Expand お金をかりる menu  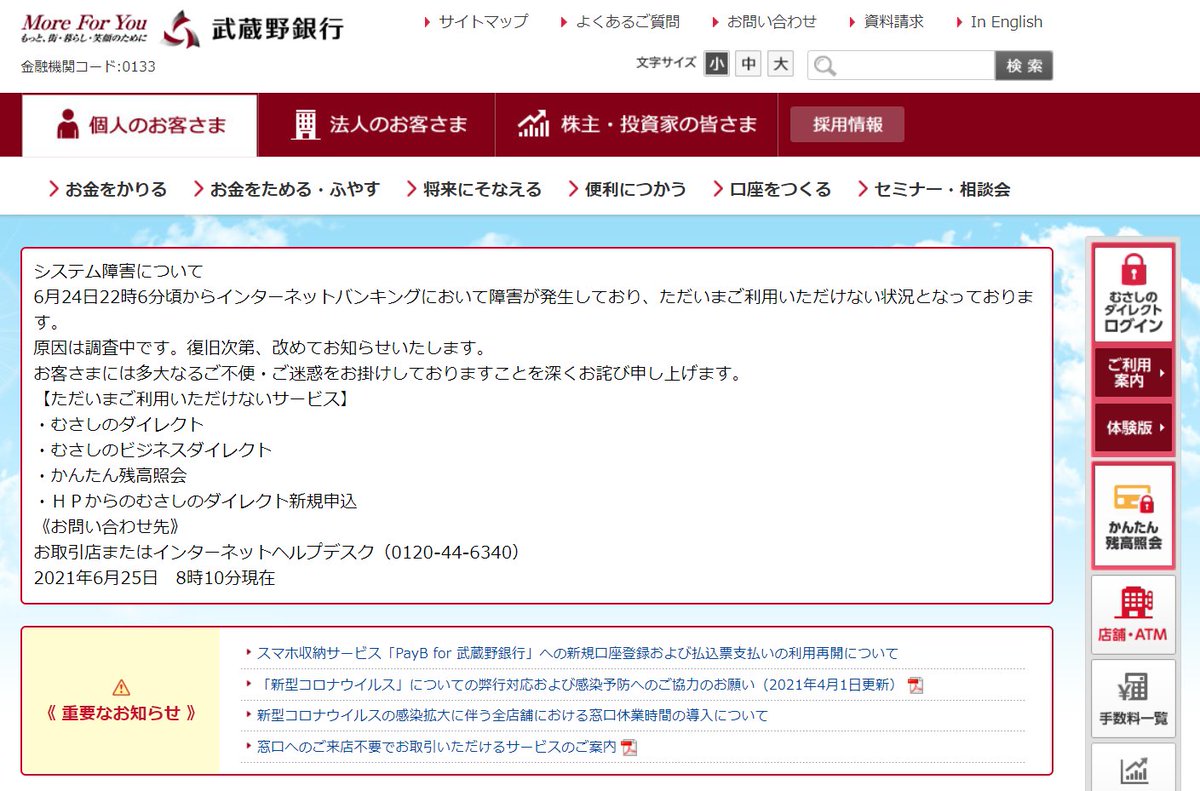108,189
